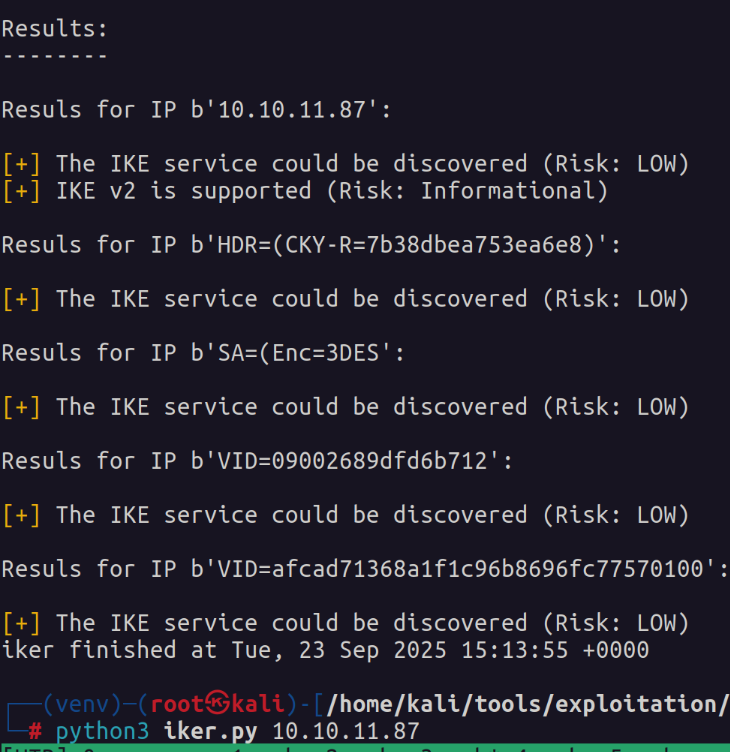Click the python3 command word

tap(102, 730)
